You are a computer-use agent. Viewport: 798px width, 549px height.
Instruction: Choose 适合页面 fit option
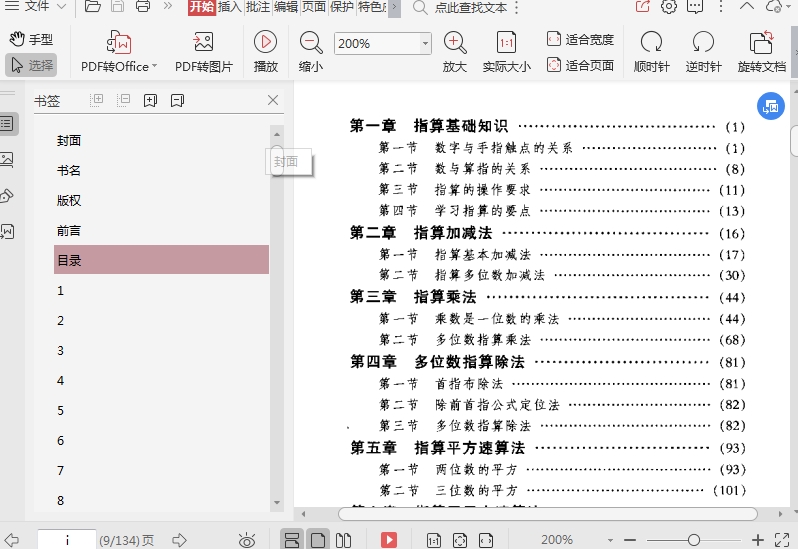(580, 65)
